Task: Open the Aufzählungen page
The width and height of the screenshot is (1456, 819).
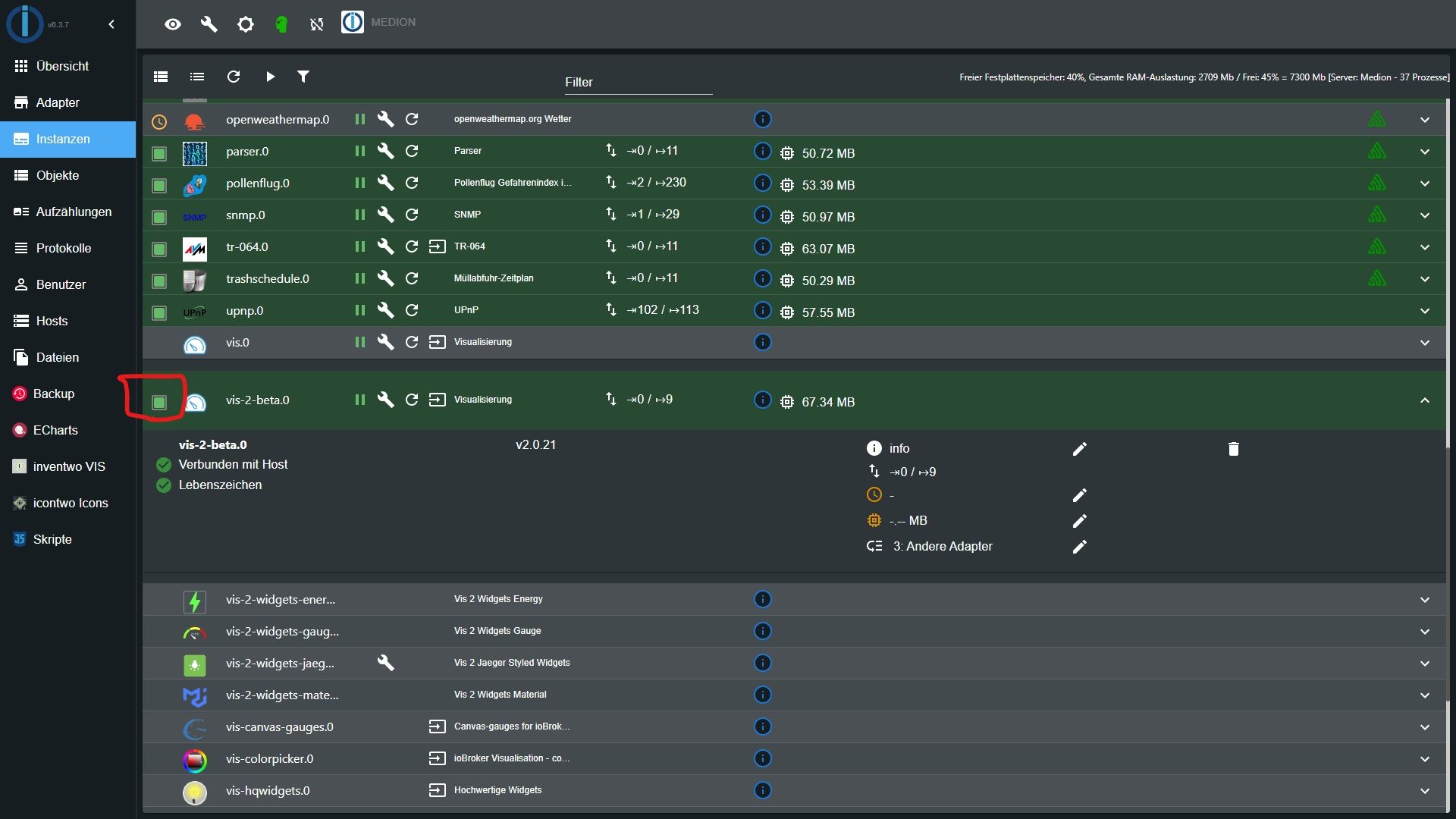Action: 67,212
